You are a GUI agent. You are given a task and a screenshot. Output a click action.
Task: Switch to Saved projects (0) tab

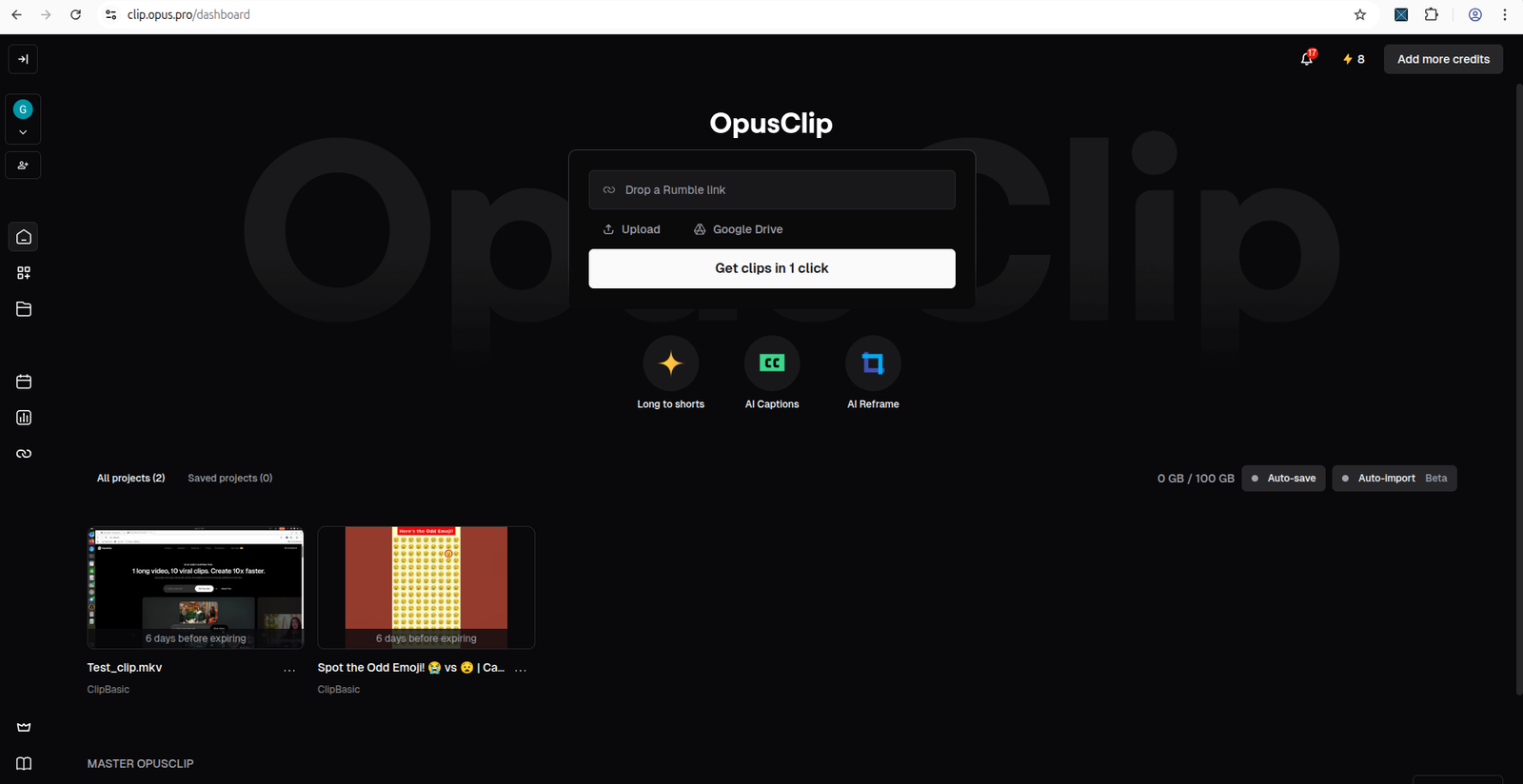pyautogui.click(x=230, y=479)
